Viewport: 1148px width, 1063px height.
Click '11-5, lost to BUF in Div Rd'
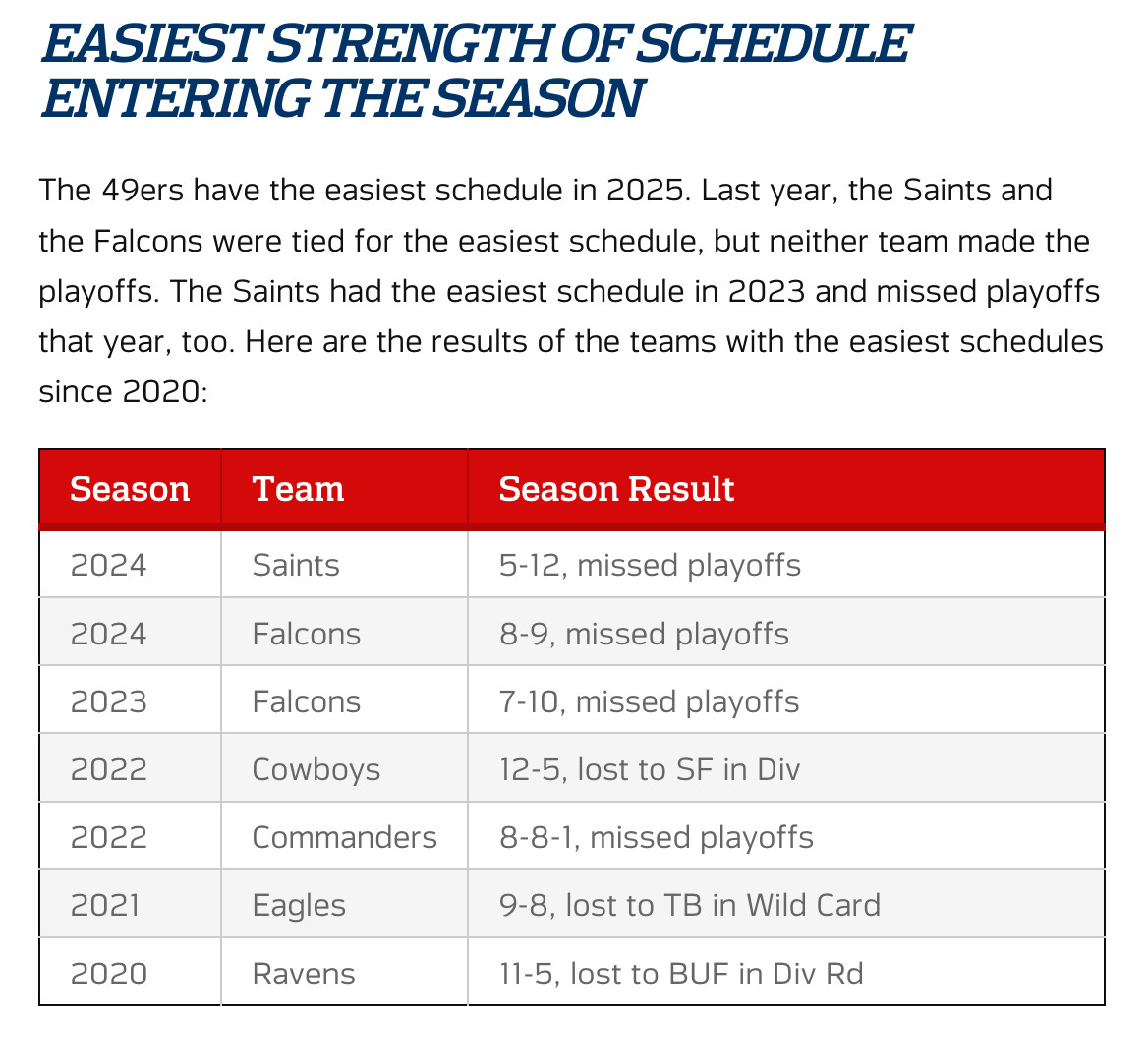(x=681, y=974)
